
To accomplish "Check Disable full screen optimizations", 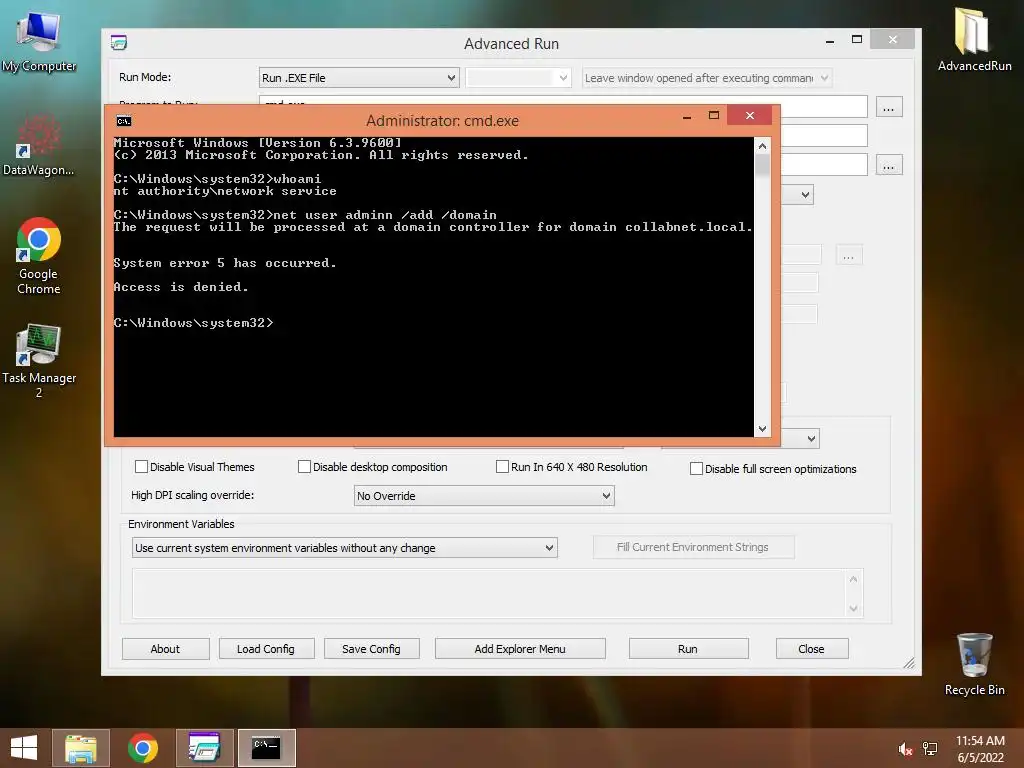I will coord(697,469).
